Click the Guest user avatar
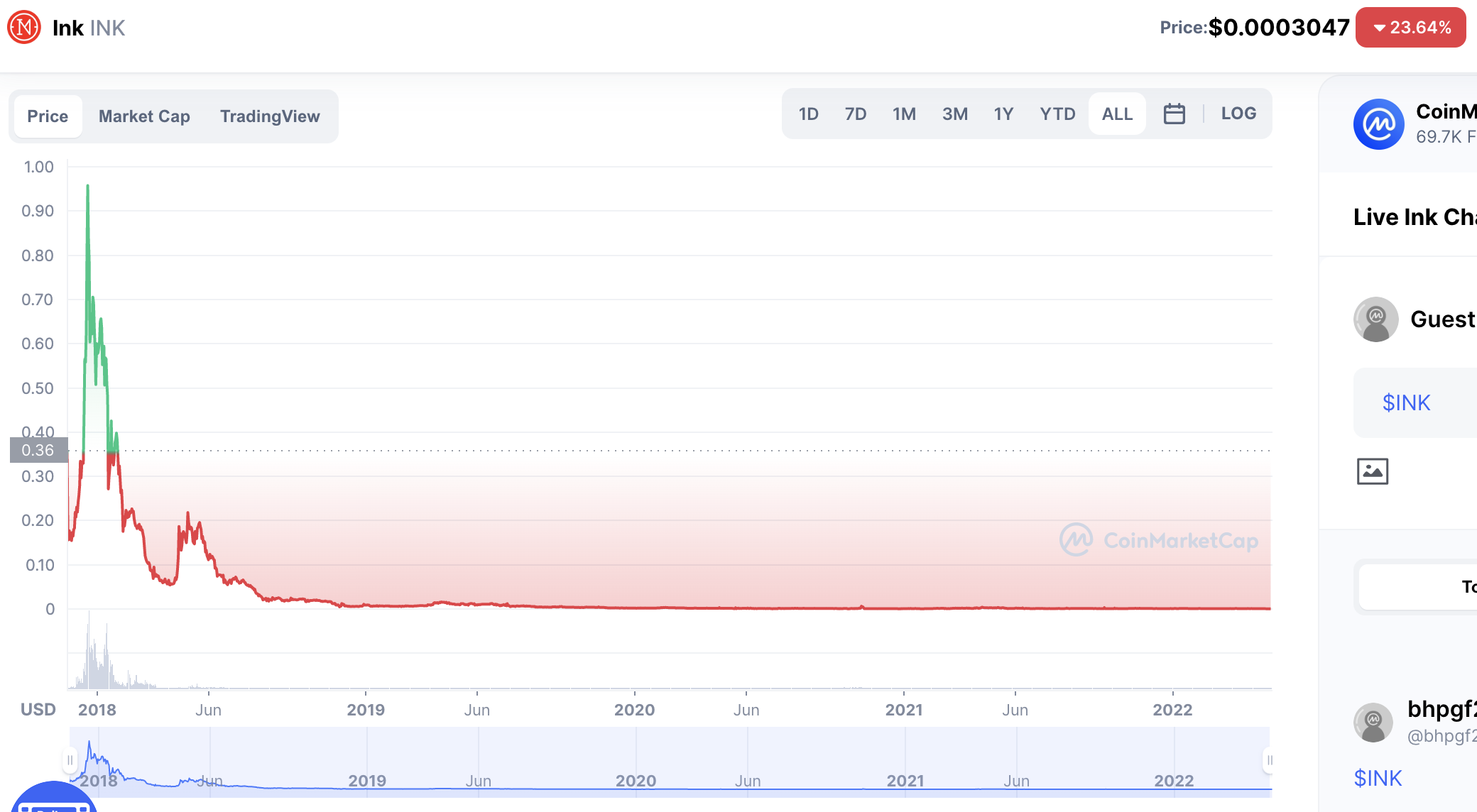This screenshot has height=812, width=1477. click(1375, 319)
